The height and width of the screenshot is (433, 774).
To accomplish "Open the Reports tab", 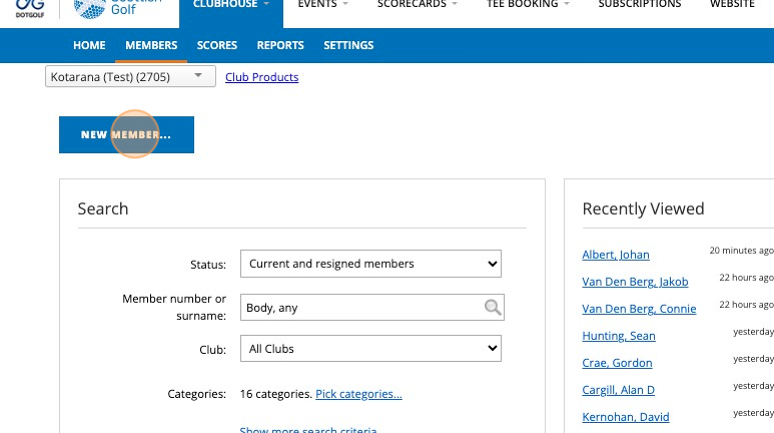I will coord(280,45).
